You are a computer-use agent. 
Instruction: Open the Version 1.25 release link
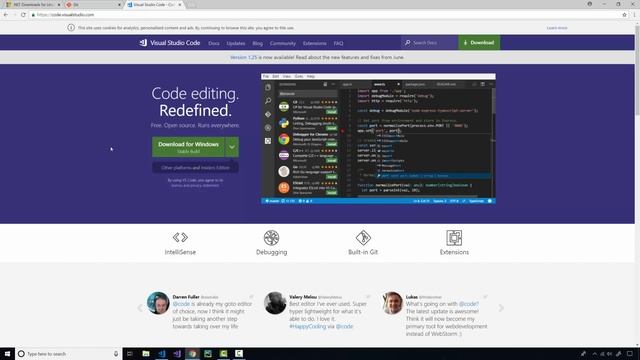coord(244,58)
